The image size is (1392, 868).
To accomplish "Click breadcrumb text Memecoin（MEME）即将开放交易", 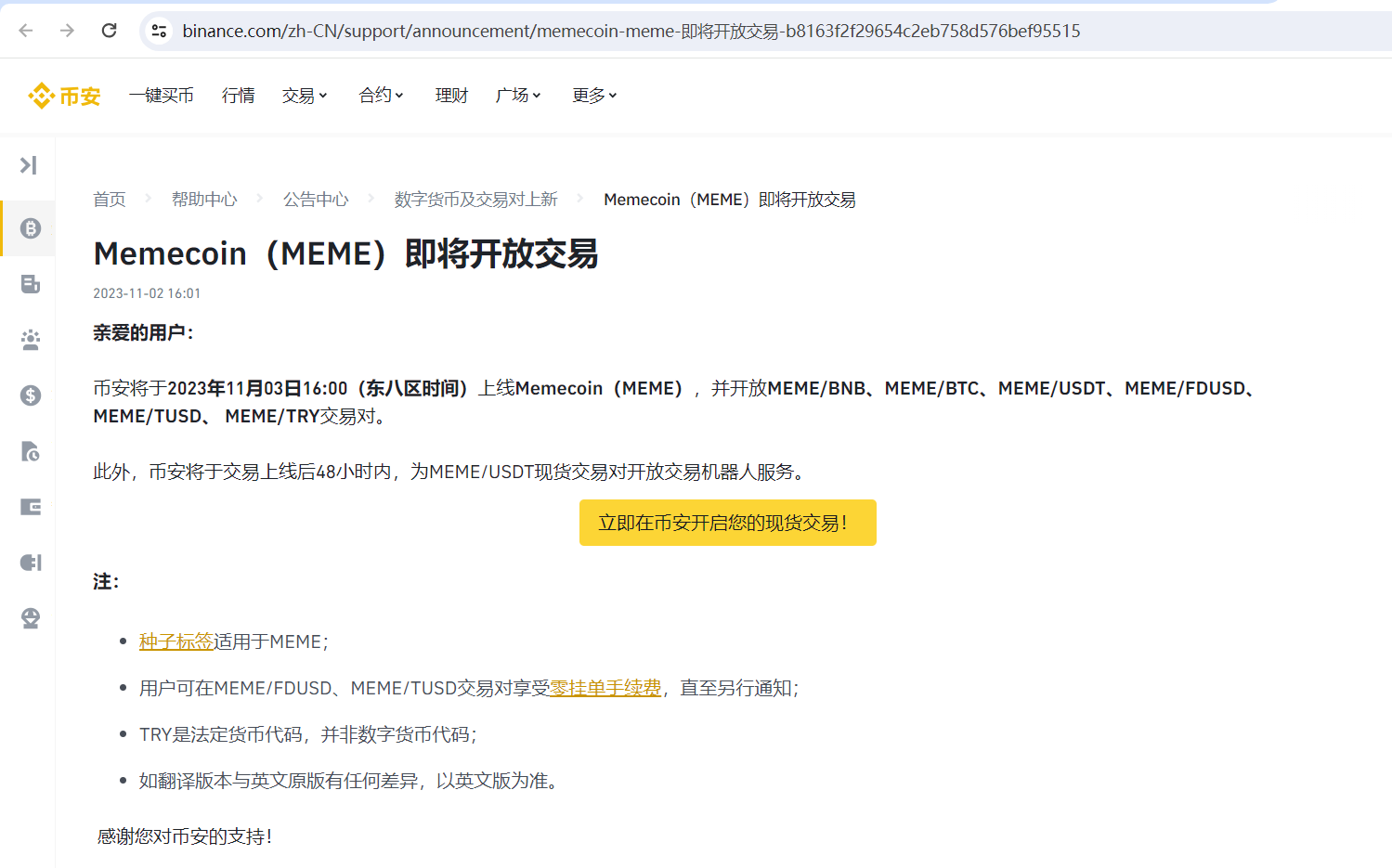I will pos(730,200).
